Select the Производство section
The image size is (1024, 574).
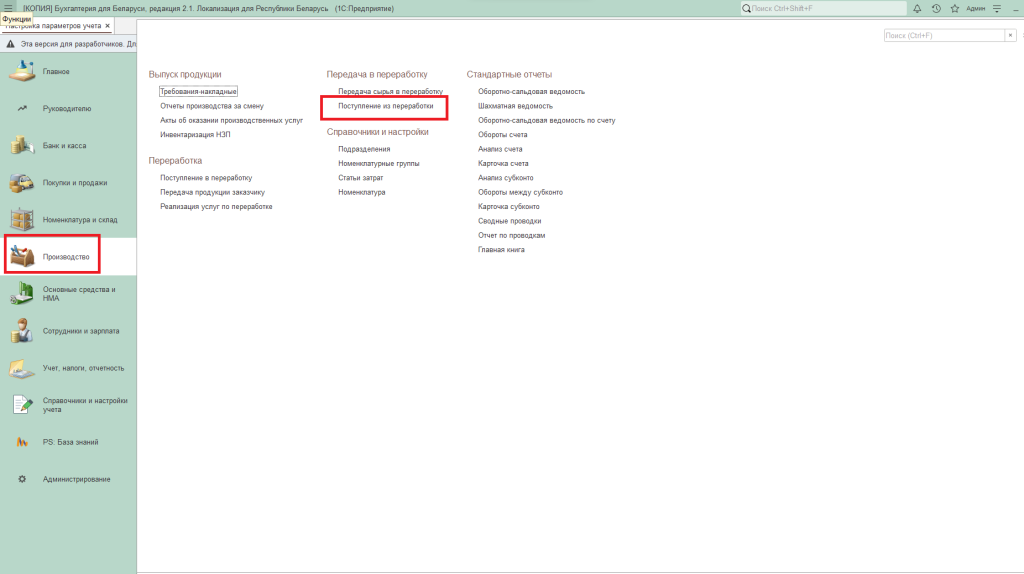point(65,257)
